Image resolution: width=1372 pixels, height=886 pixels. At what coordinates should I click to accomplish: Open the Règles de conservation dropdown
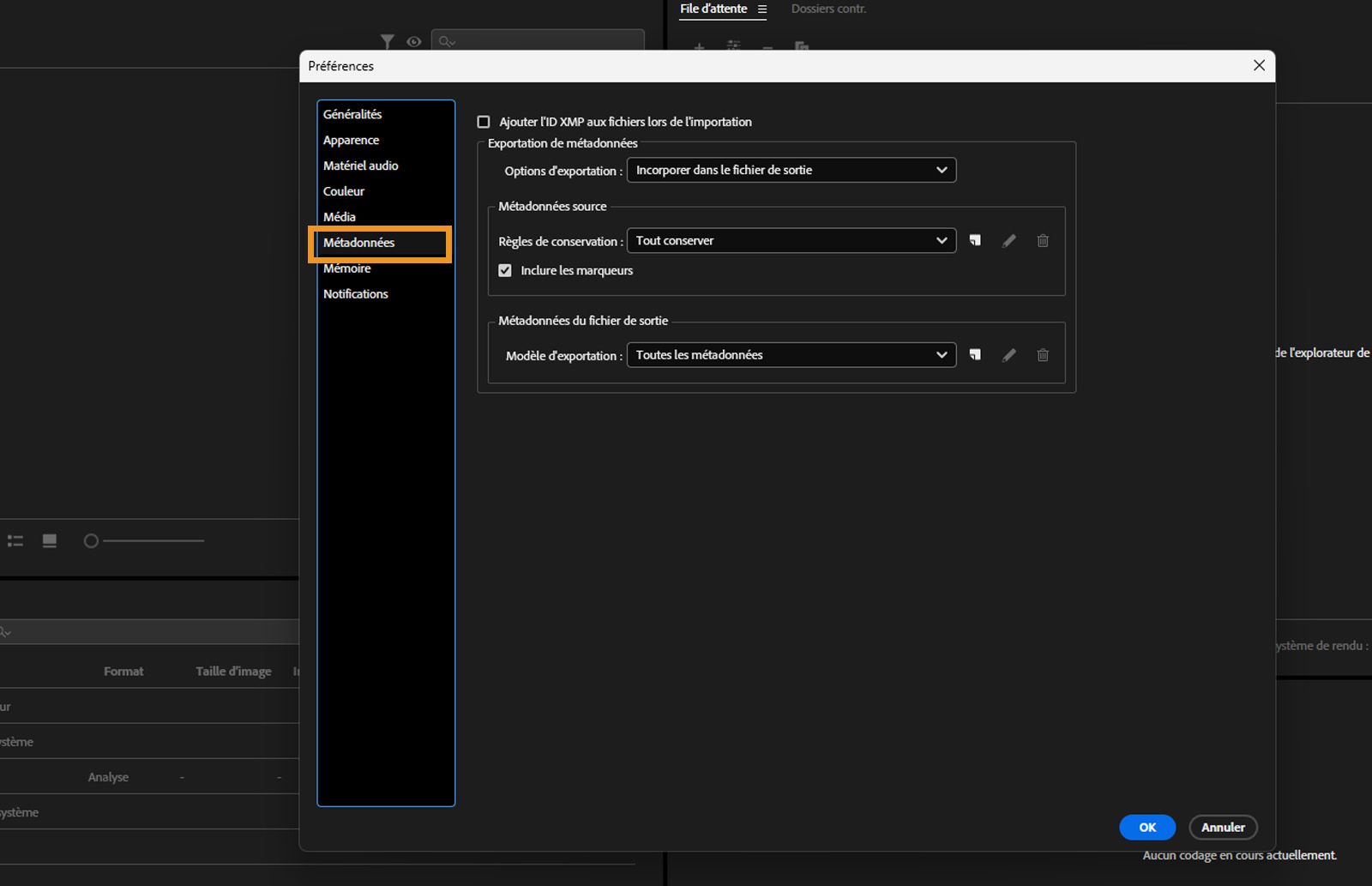click(791, 241)
